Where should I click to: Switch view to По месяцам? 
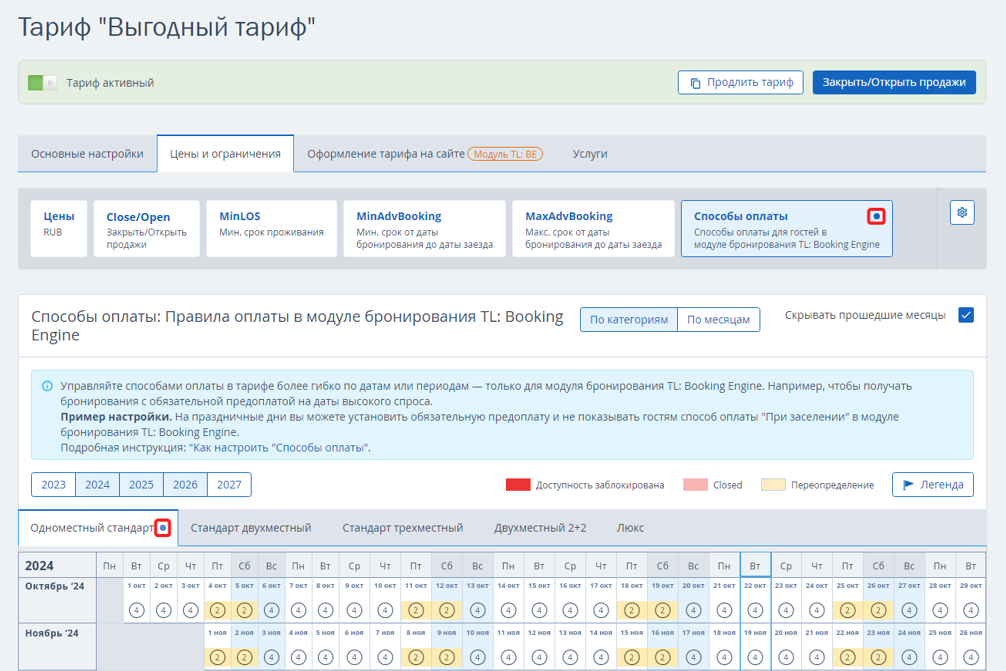pos(719,320)
